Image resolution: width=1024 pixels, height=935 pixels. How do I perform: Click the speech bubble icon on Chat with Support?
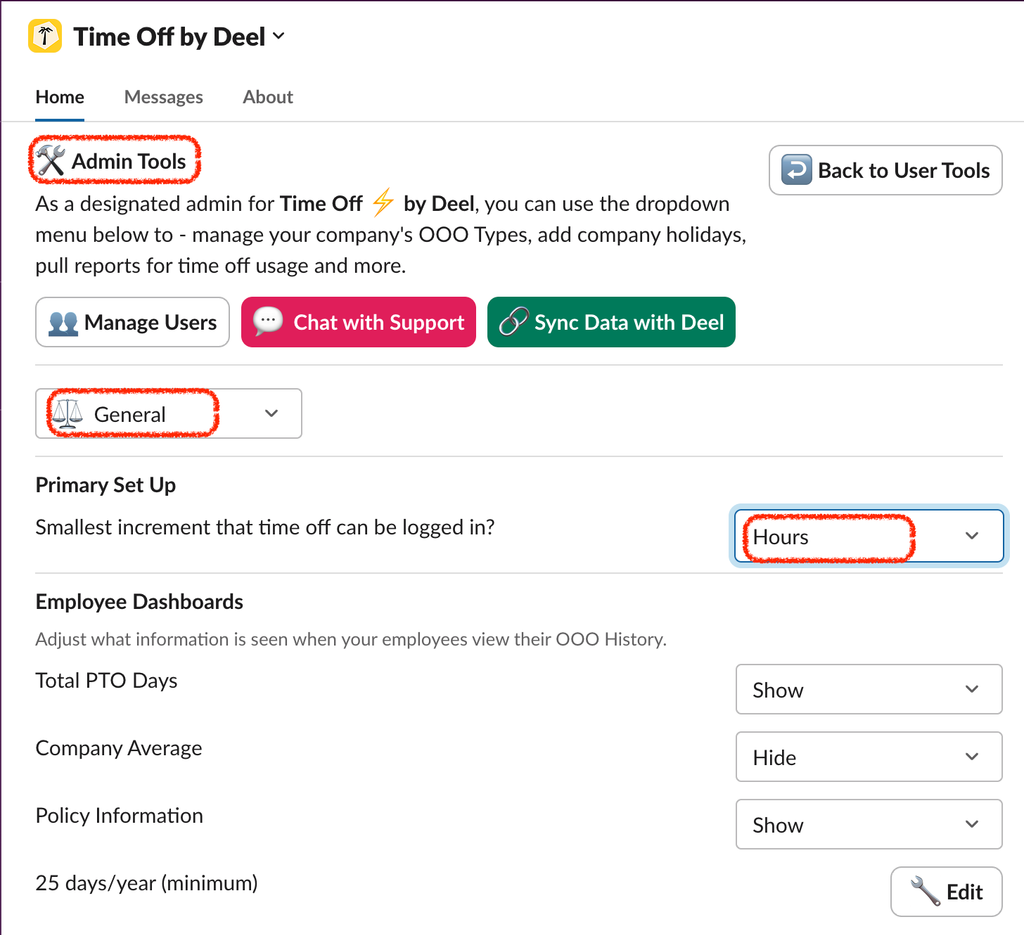tap(268, 322)
